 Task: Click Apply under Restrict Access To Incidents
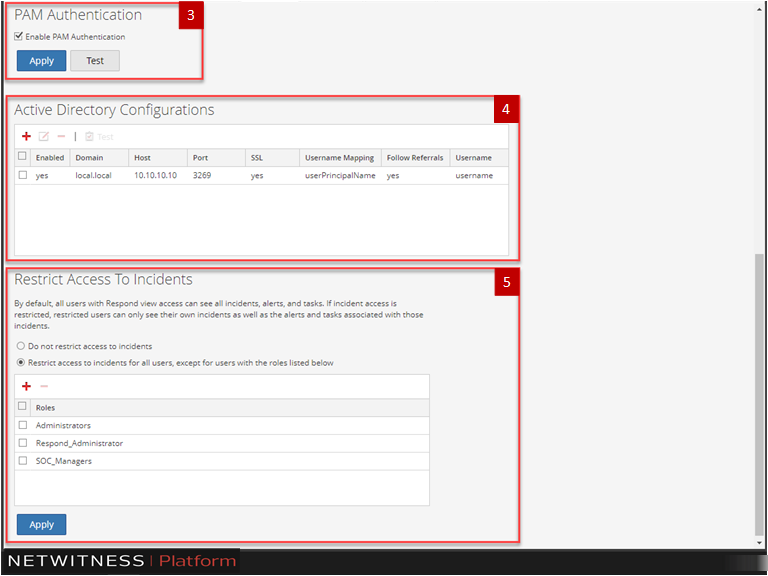(41, 524)
